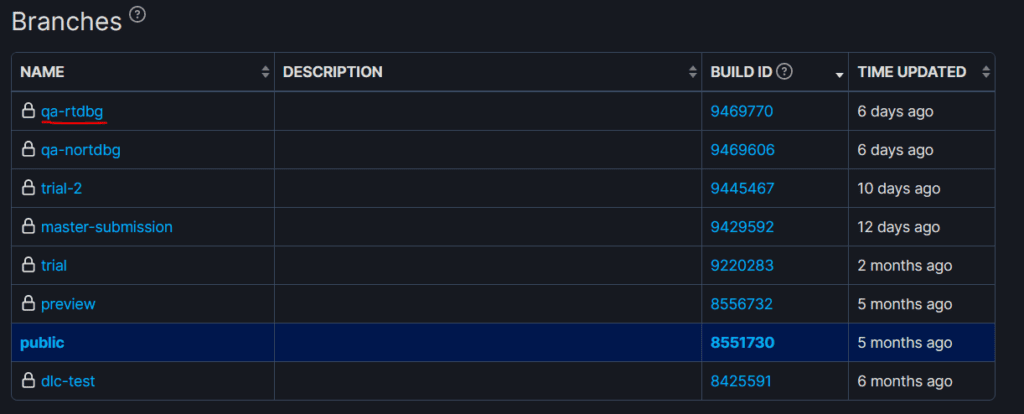Click the lock icon on qa-rtdbg row
Viewport: 1024px width, 414px height.
[28, 111]
